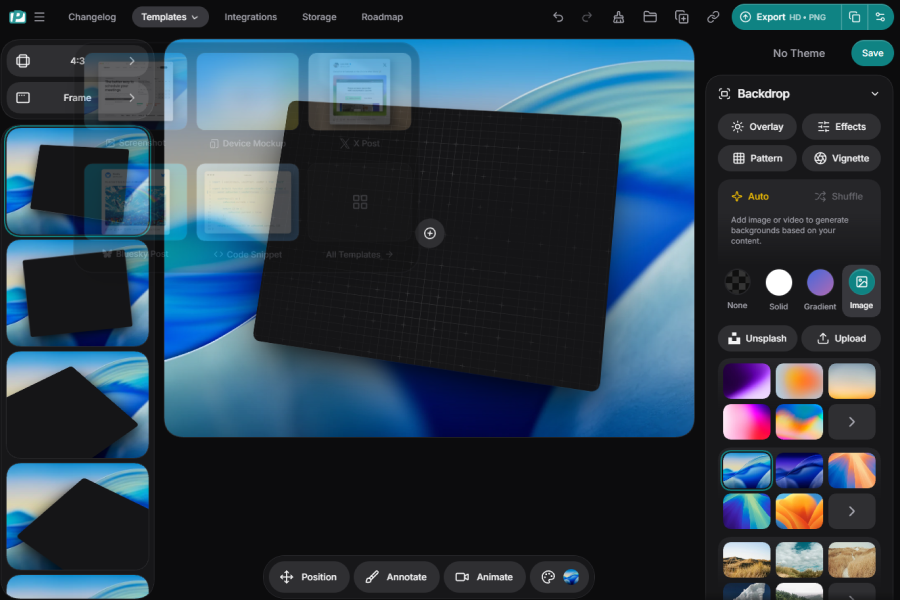Set backdrop type to Solid
The image size is (900, 600).
click(x=778, y=289)
